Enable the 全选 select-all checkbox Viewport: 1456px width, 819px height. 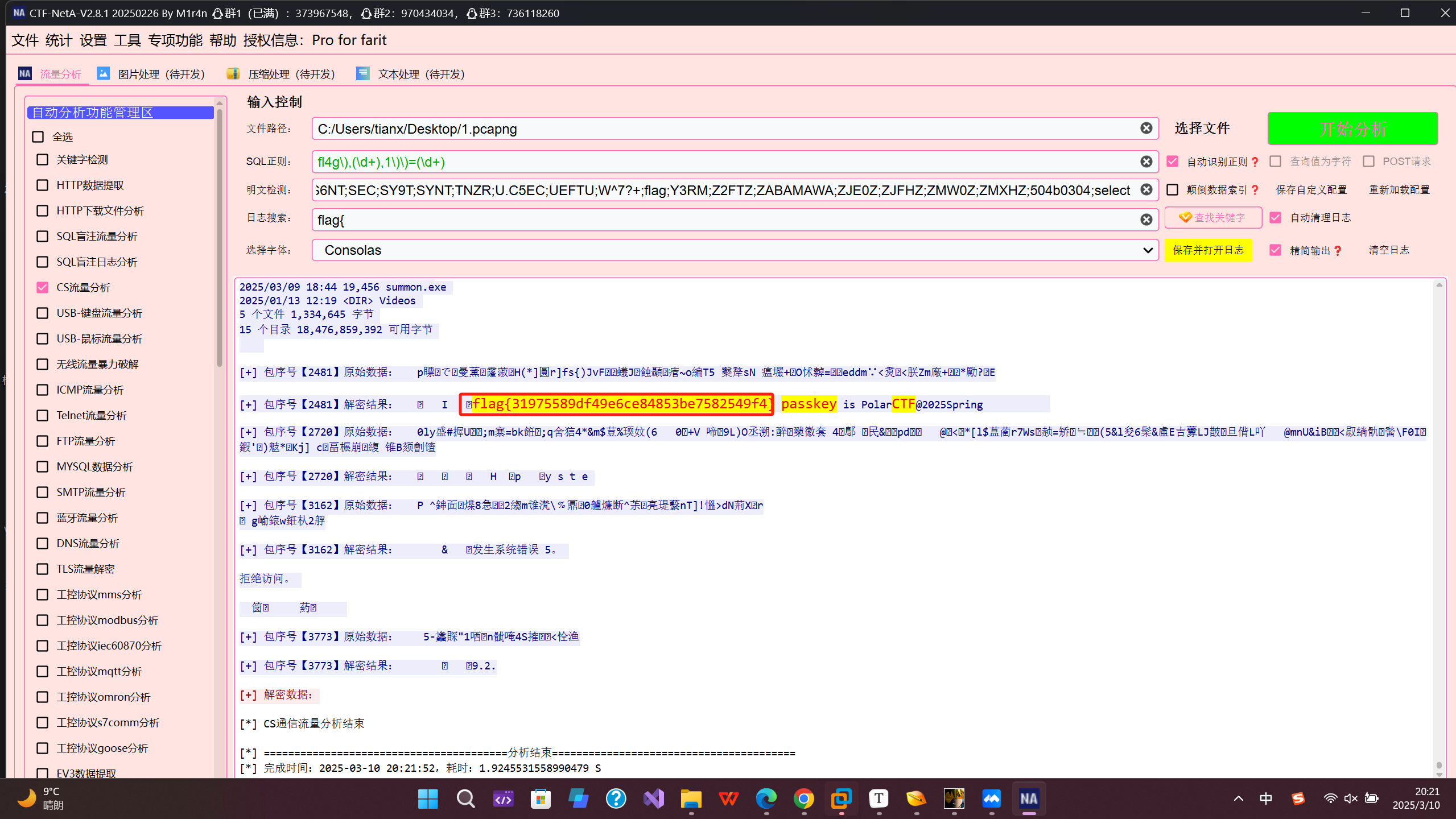tap(38, 136)
